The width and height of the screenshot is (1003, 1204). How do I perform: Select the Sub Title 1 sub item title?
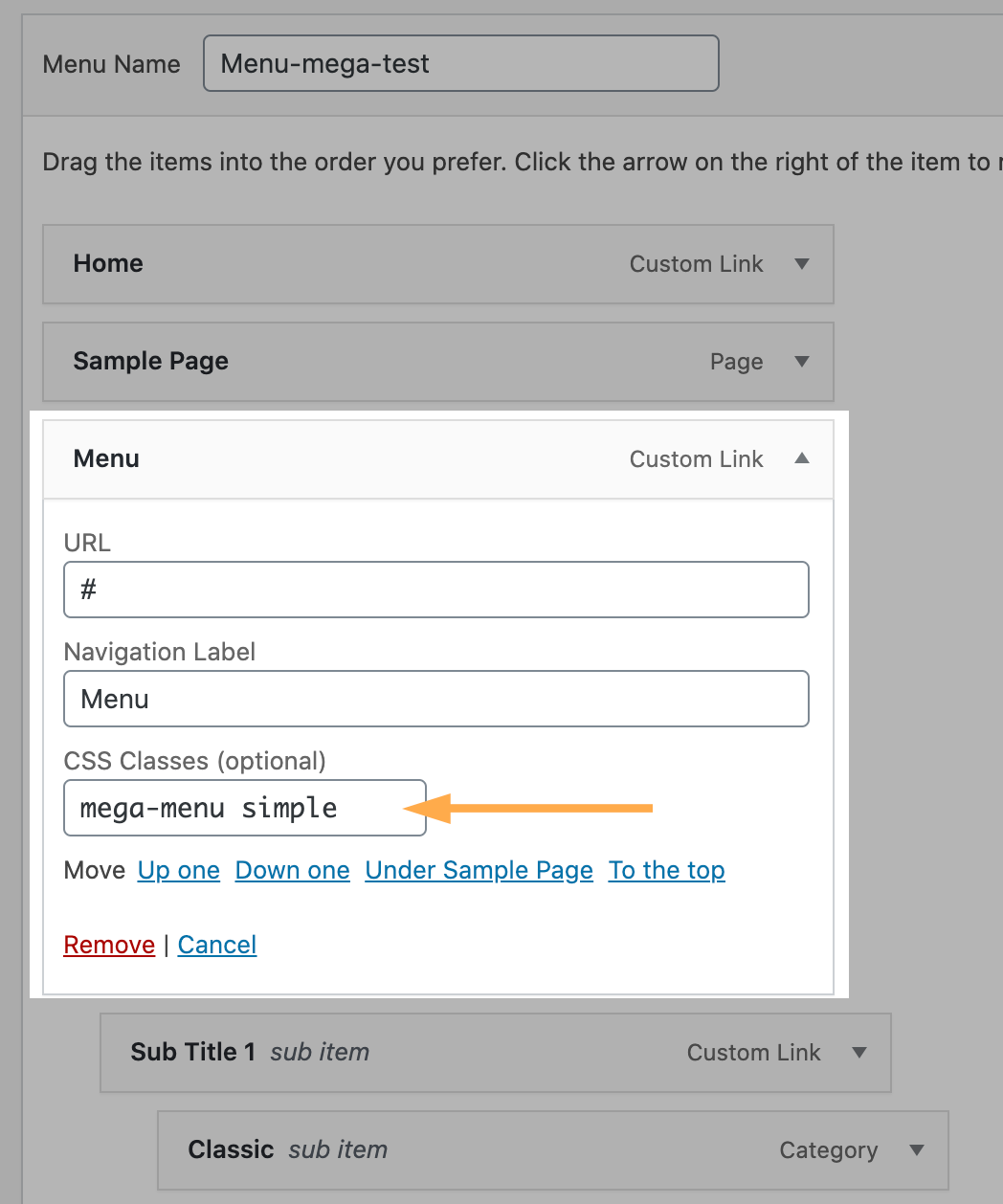(x=193, y=1053)
